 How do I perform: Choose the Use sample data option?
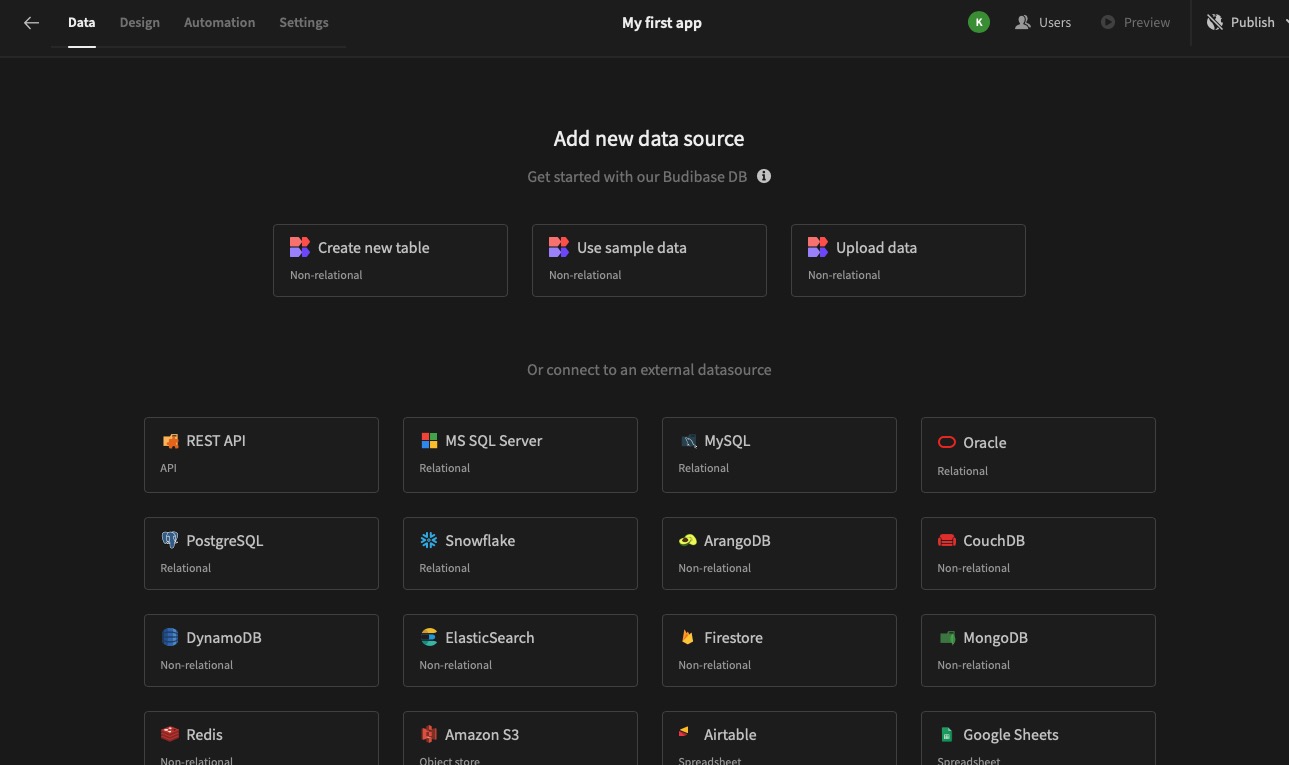649,260
